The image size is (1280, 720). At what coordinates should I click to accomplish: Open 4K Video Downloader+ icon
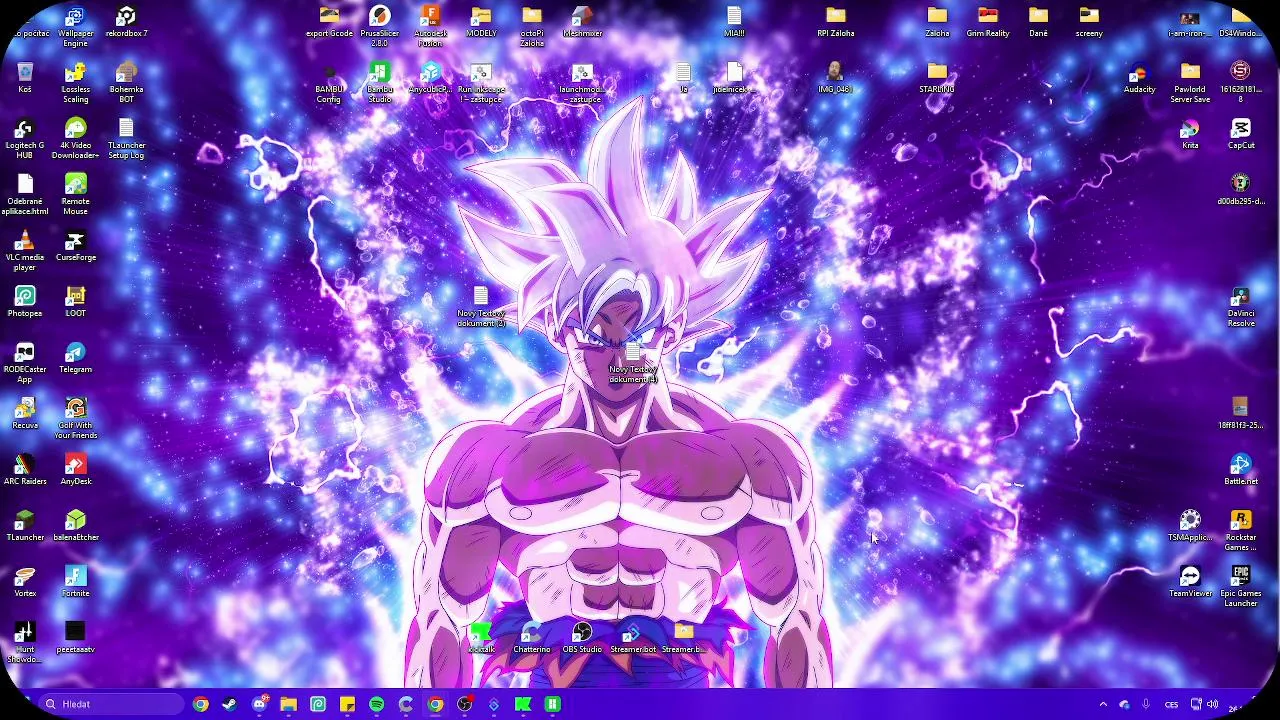[x=75, y=139]
